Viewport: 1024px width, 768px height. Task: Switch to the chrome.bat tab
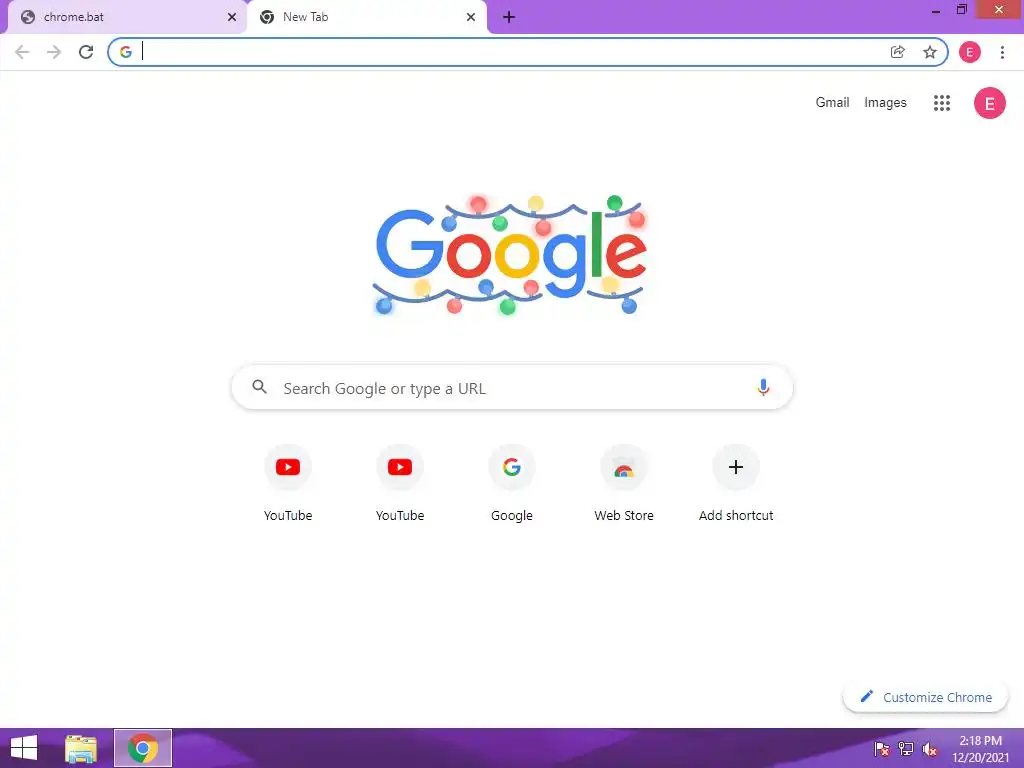pyautogui.click(x=127, y=17)
